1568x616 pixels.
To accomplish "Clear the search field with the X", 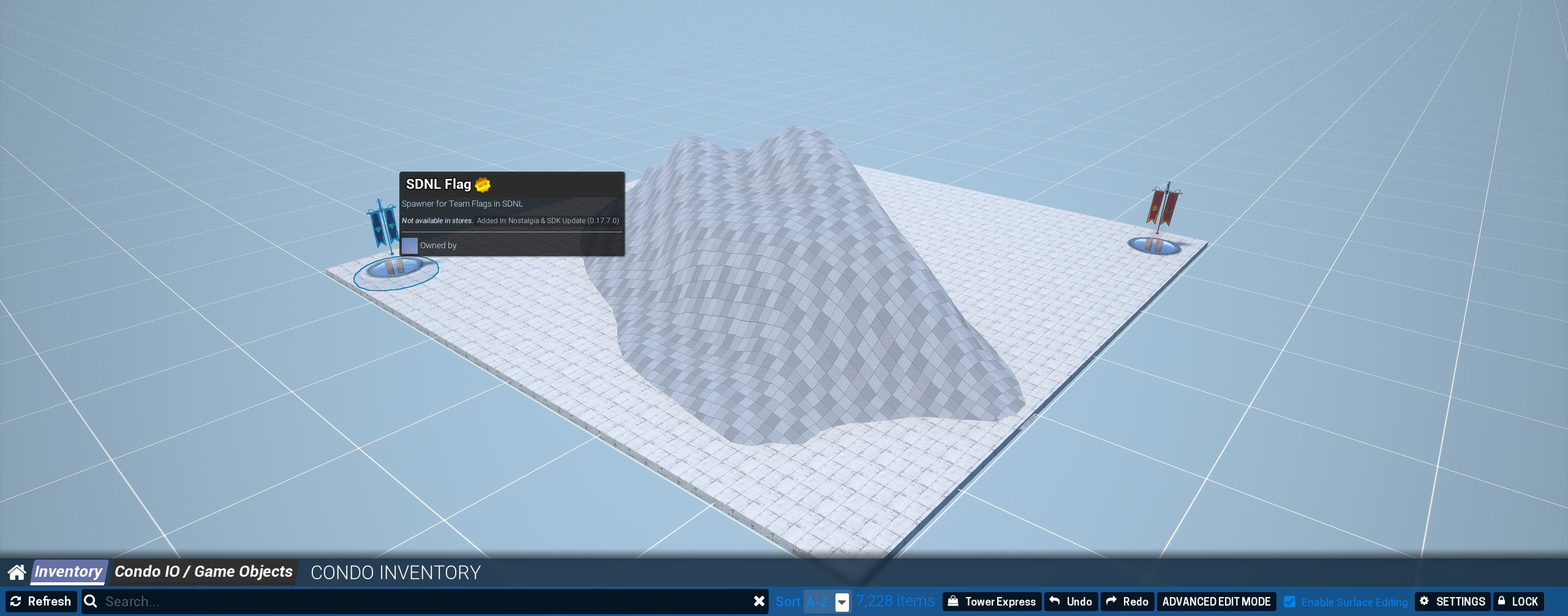I will [x=759, y=601].
